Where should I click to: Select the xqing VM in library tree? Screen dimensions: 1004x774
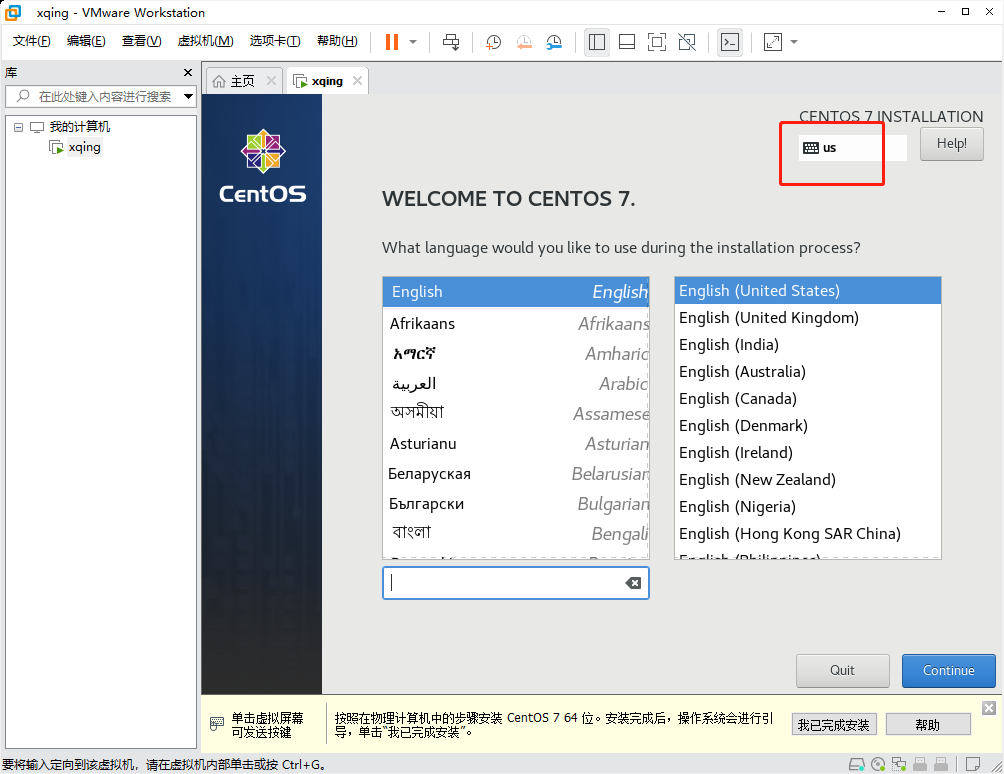85,147
